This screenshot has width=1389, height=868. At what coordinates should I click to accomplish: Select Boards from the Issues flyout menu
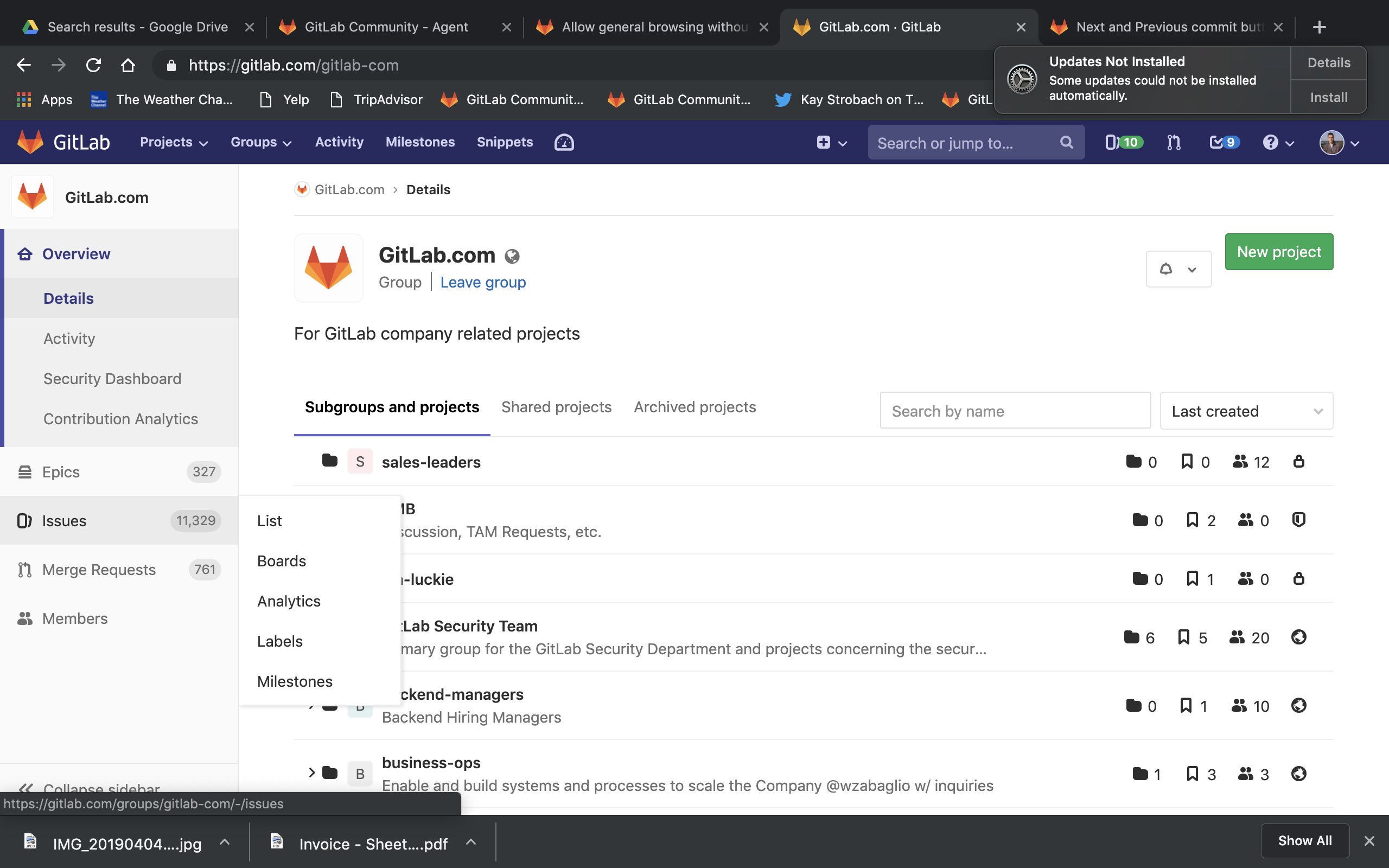click(281, 561)
